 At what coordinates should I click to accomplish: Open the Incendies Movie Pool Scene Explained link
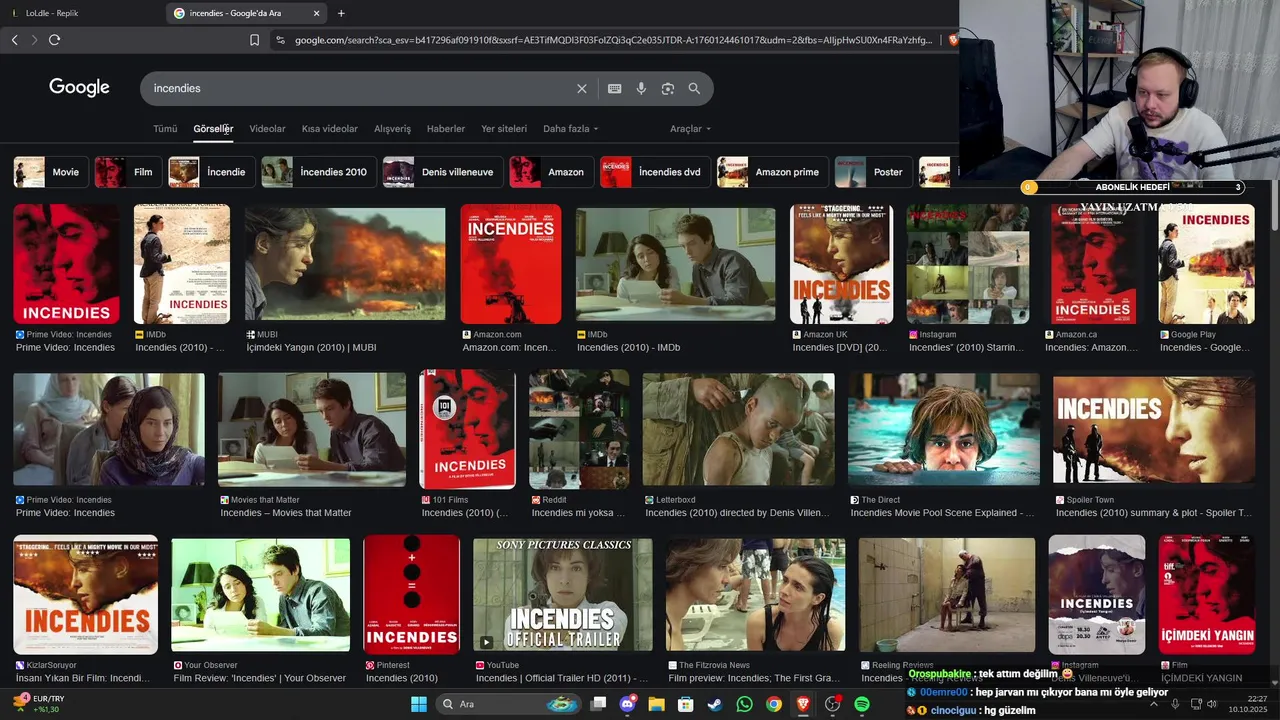942,513
